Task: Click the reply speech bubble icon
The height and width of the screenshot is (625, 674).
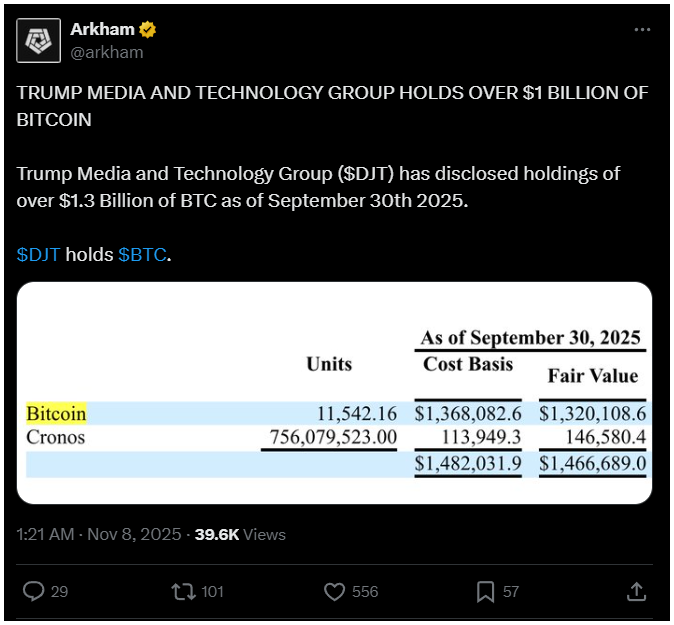Action: click(33, 591)
